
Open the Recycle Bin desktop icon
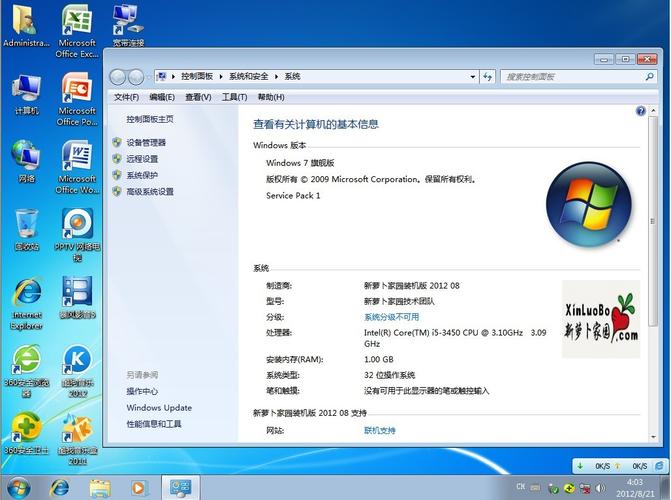[27, 229]
